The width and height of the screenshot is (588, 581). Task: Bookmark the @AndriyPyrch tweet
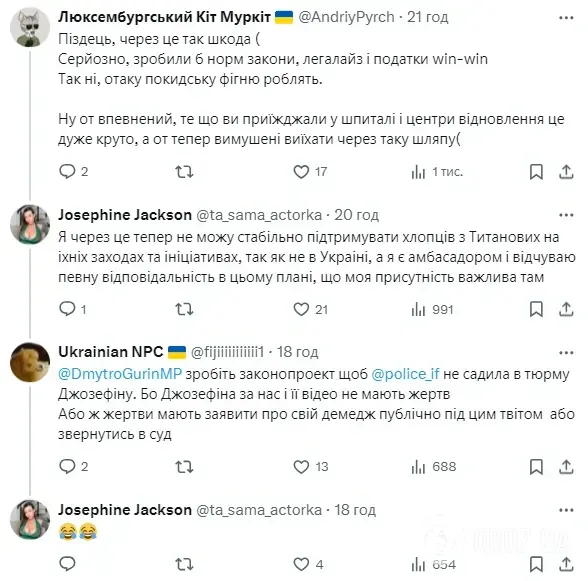pos(536,172)
